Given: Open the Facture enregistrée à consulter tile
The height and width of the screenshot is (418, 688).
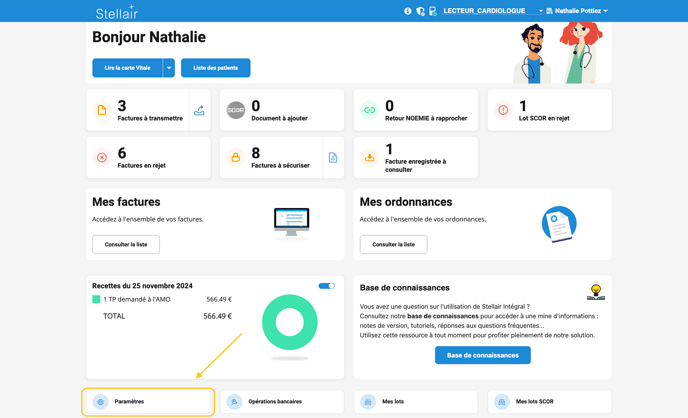Looking at the screenshot, I should tap(416, 157).
